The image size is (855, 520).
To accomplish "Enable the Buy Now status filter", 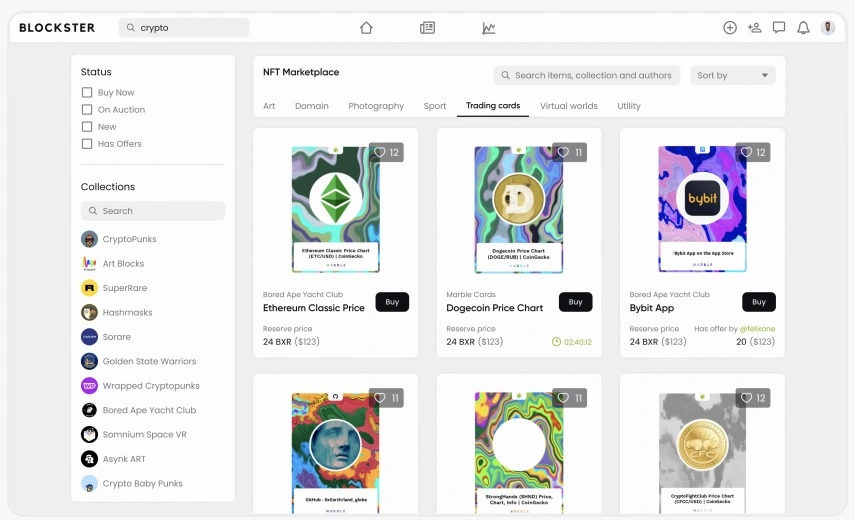I will coord(87,93).
